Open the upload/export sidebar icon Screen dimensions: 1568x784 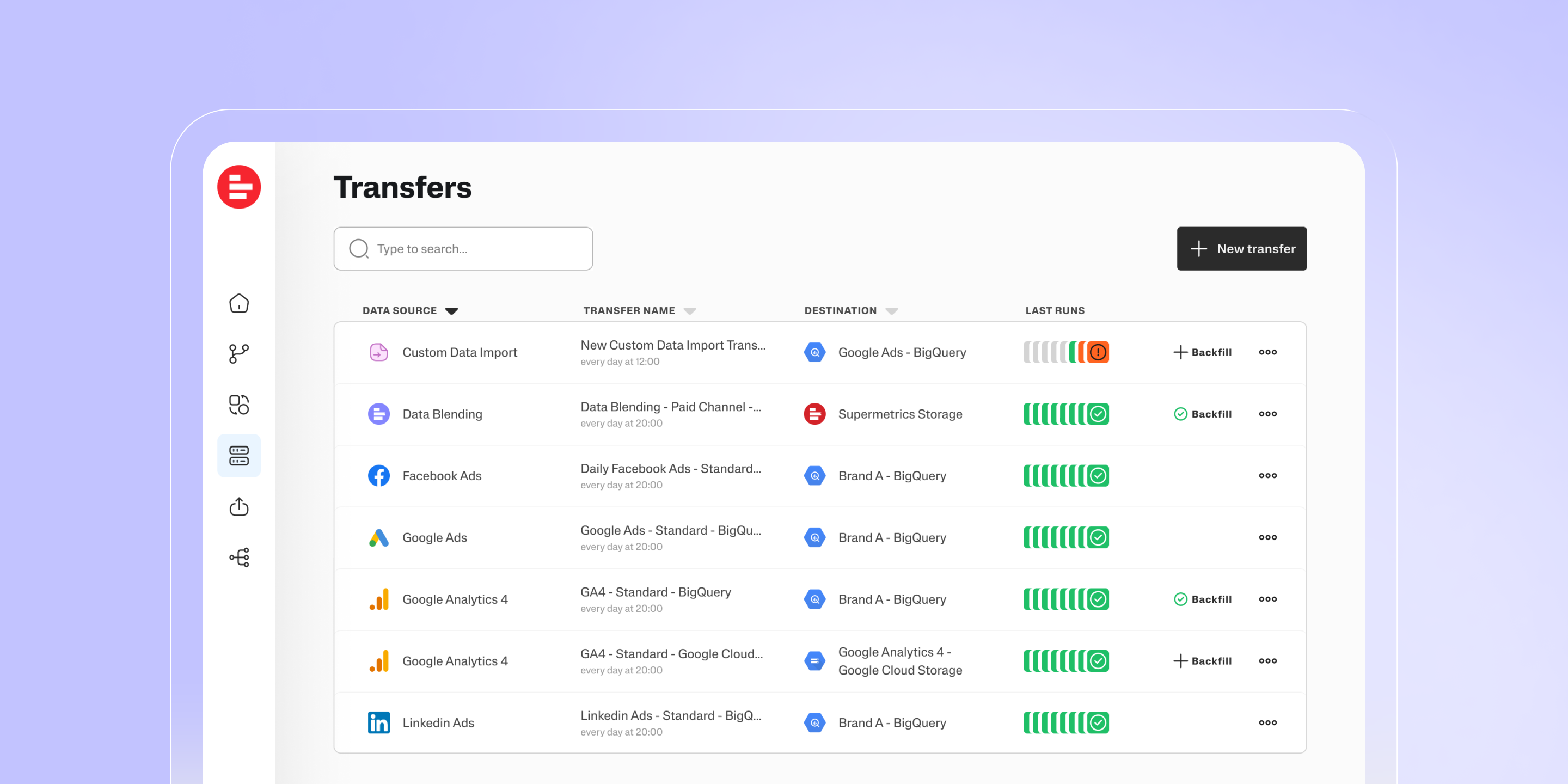tap(238, 506)
